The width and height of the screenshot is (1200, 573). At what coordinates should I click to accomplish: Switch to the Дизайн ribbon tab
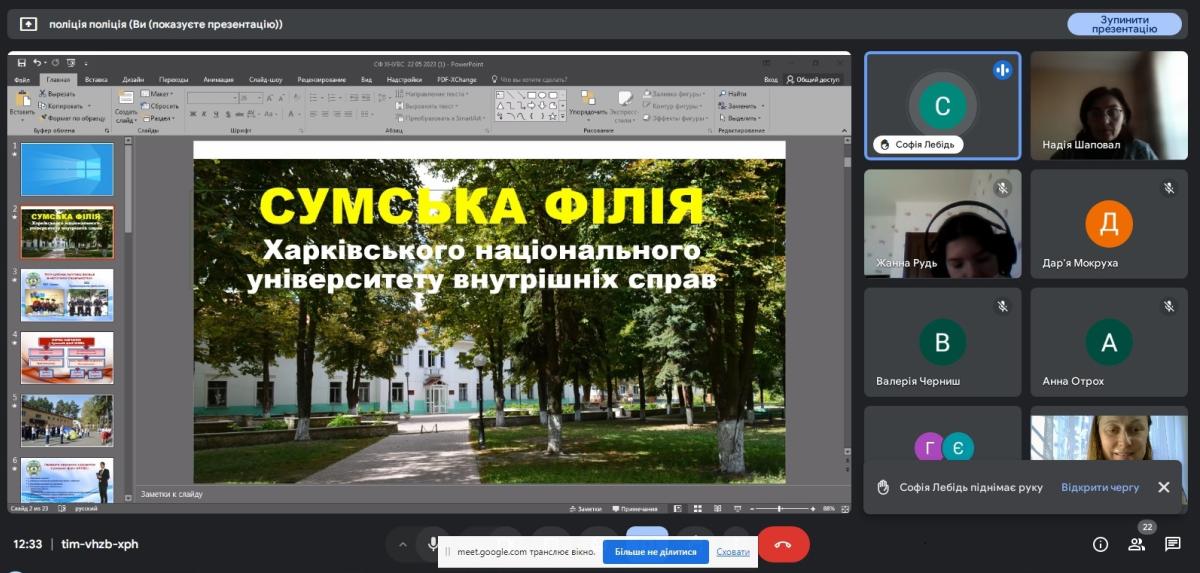[133, 79]
